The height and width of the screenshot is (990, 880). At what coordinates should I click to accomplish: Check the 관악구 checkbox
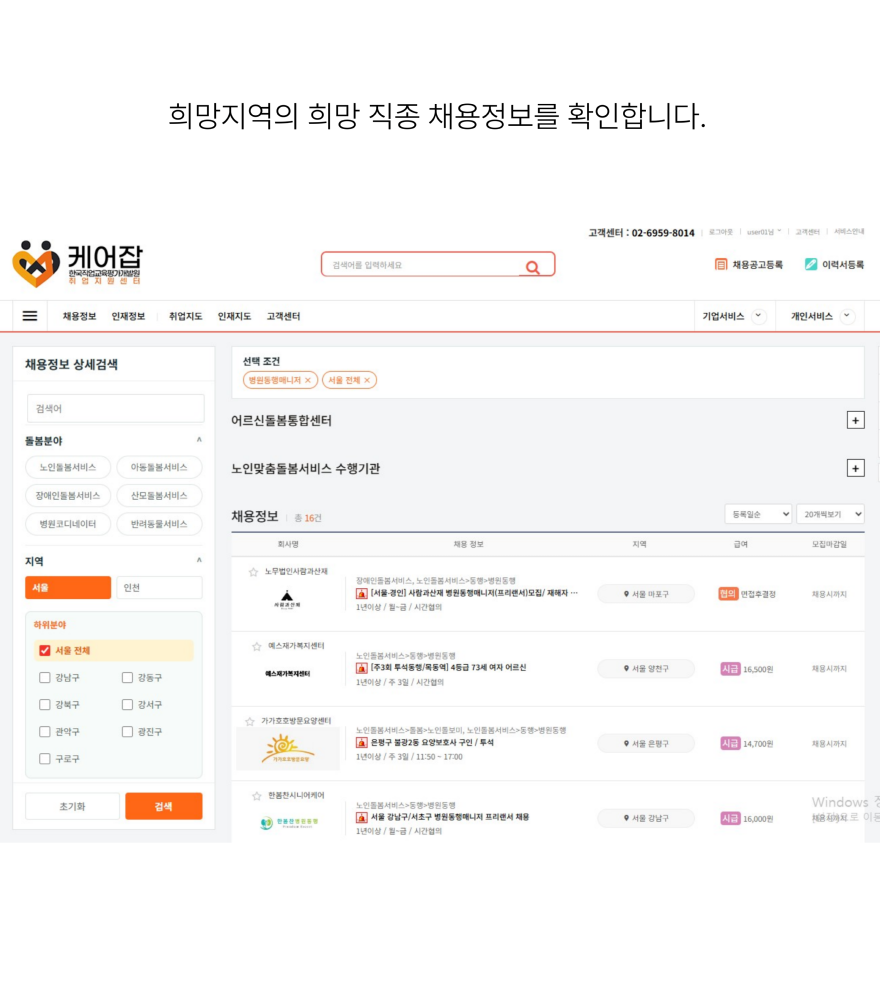45,732
